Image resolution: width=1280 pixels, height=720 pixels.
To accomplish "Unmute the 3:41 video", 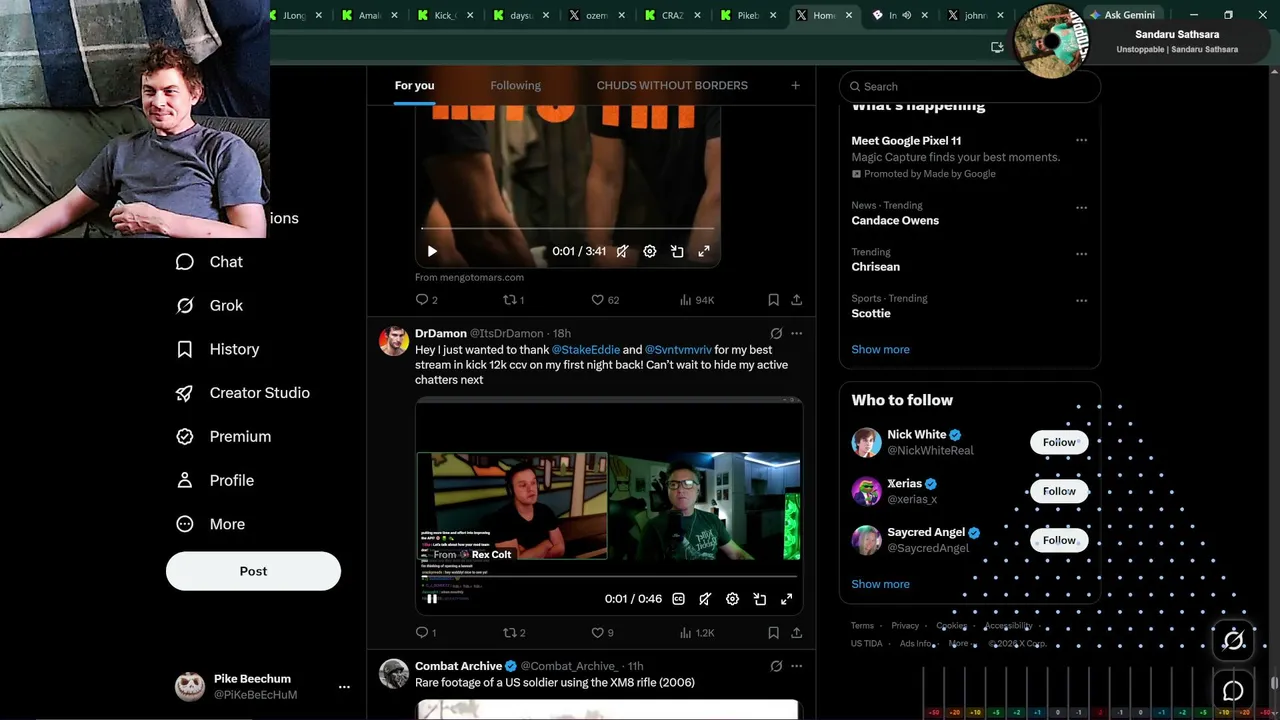I will coord(622,252).
